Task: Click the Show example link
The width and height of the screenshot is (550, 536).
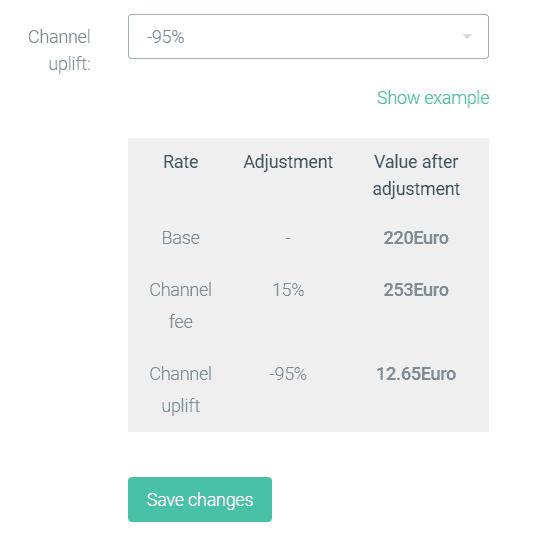Action: coord(433,98)
